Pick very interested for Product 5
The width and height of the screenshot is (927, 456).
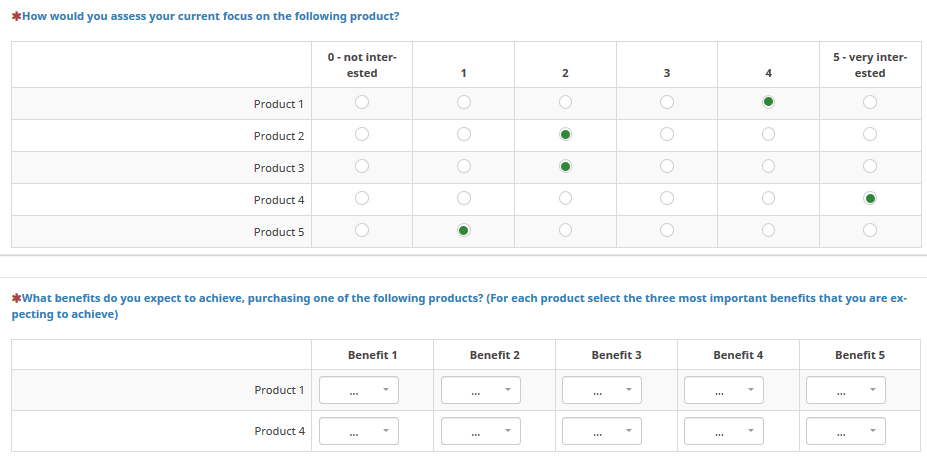pyautogui.click(x=870, y=230)
